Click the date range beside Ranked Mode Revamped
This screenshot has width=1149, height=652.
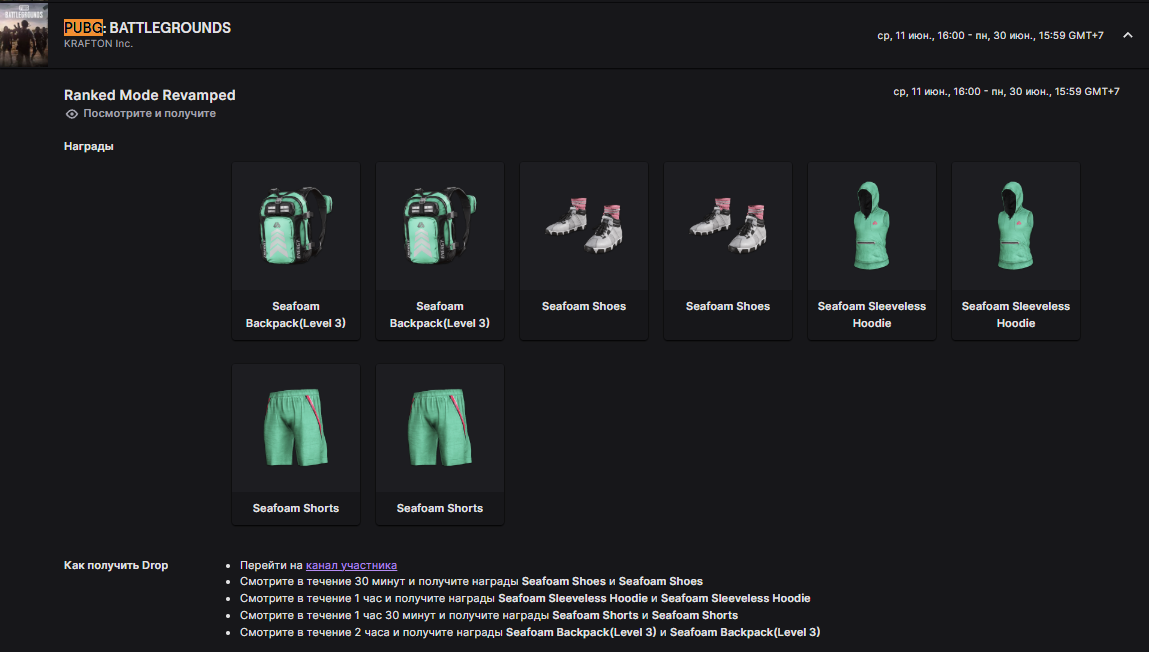tap(1006, 92)
